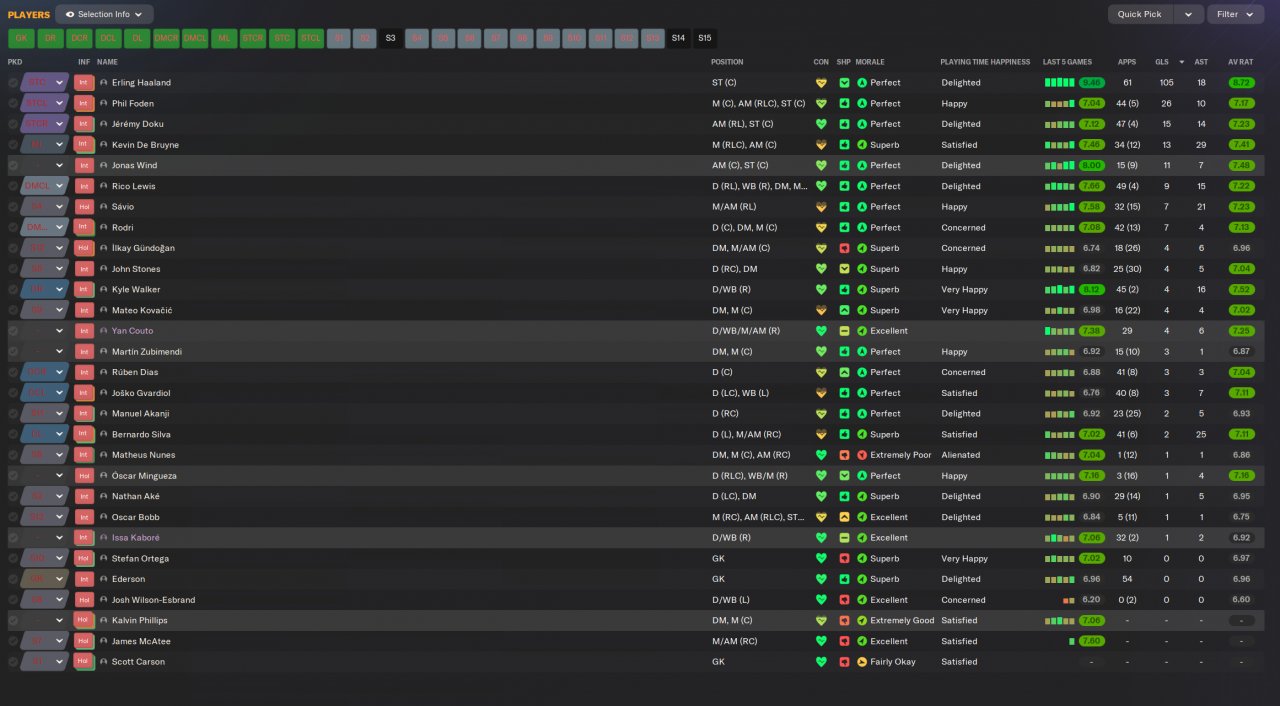Click the Hol badge for Scott Carson
The height and width of the screenshot is (706, 1280).
tap(84, 662)
